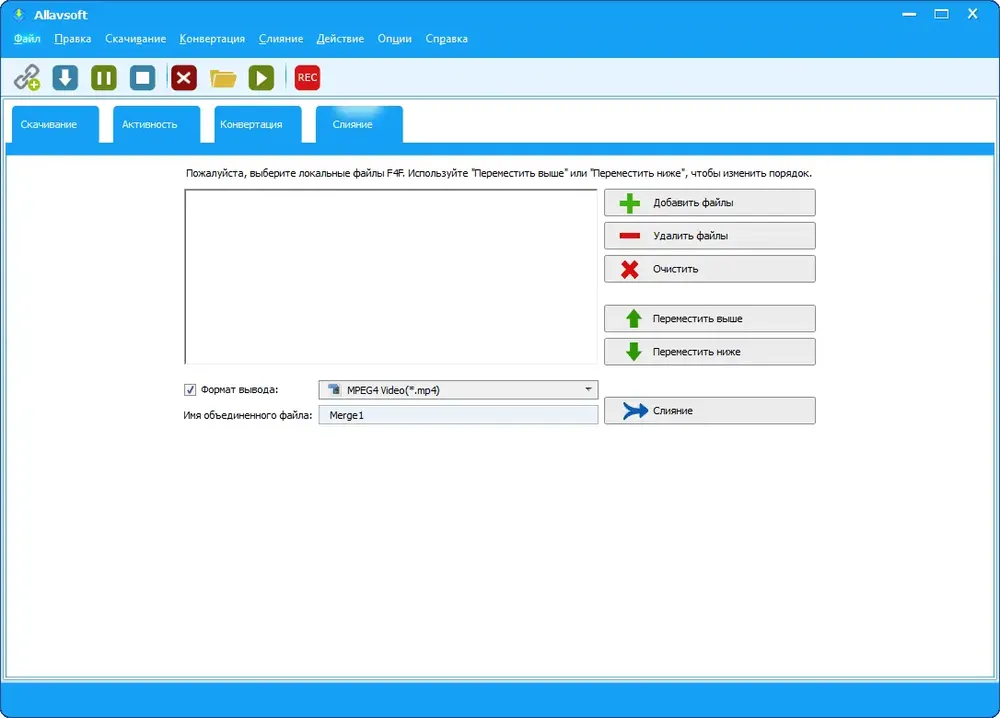The height and width of the screenshot is (718, 1000).
Task: Open the Файл menu
Action: (x=27, y=39)
